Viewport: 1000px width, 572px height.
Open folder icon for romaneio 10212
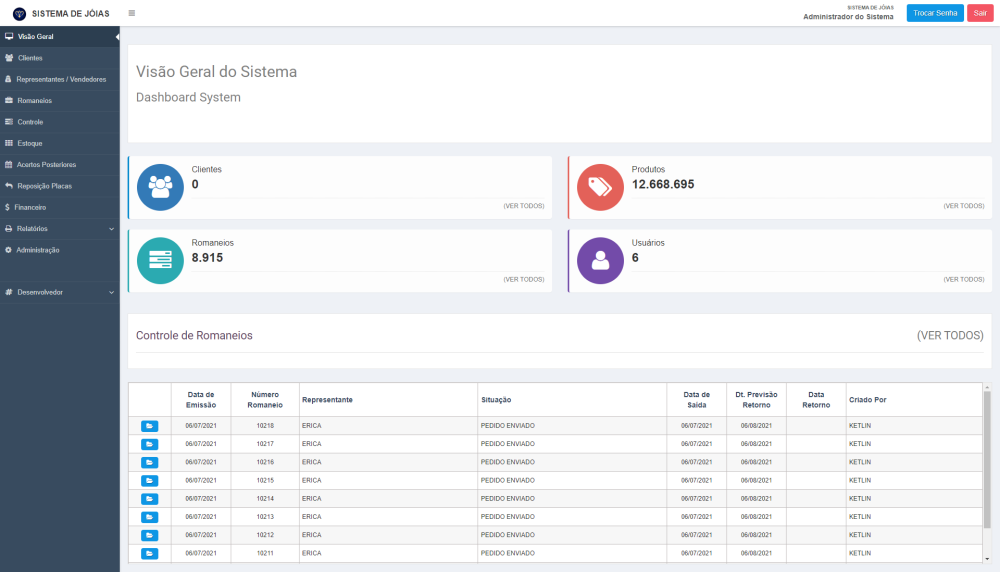(x=149, y=535)
